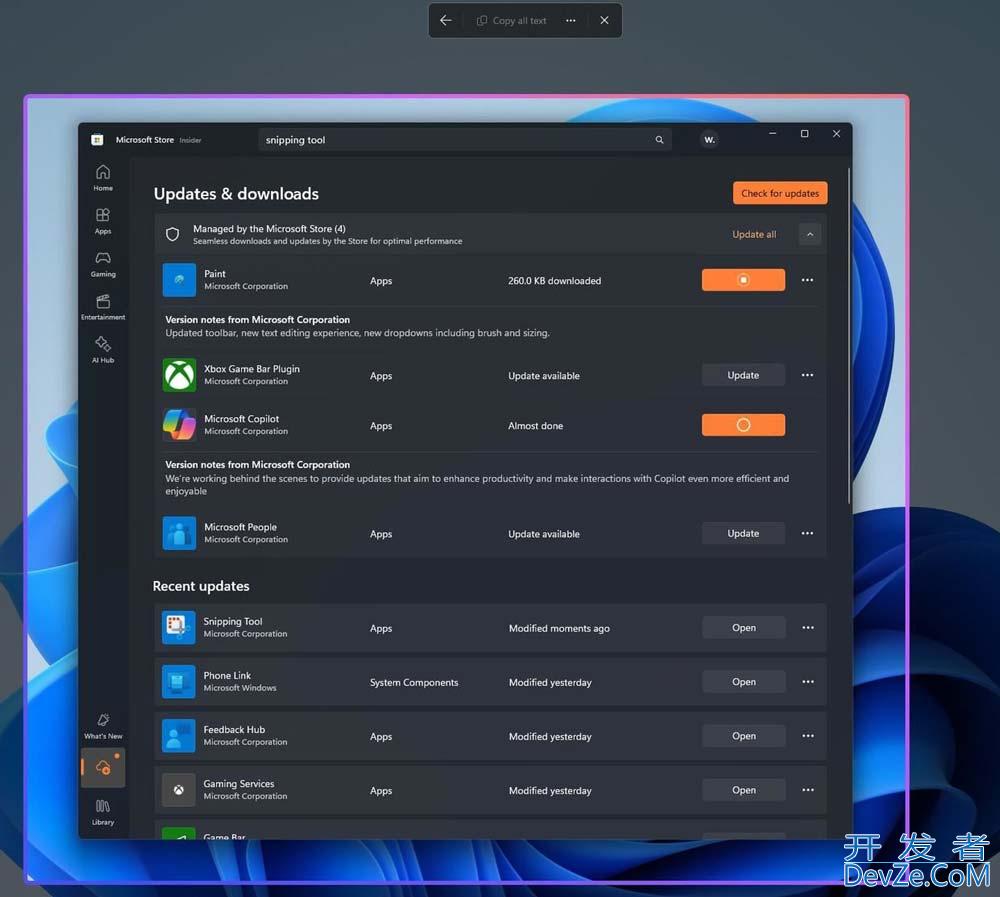Viewport: 1000px width, 897px height.
Task: Open Snipping Tool from recent updates
Action: pos(744,628)
